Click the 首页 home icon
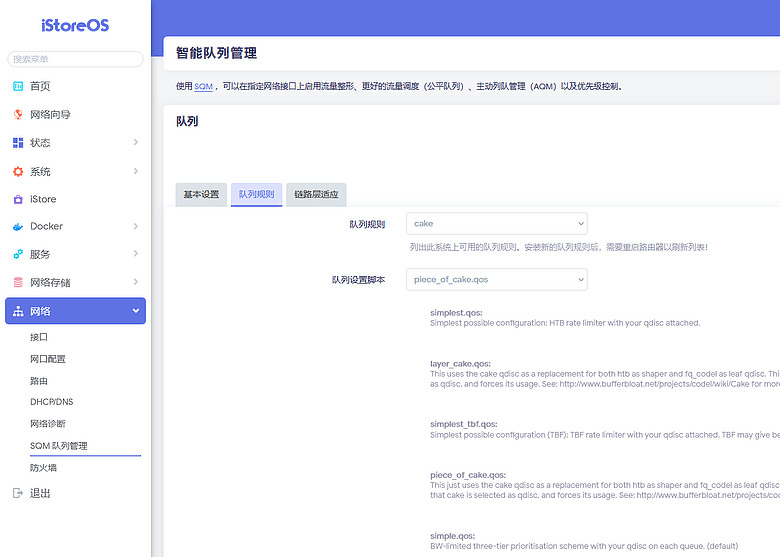Image resolution: width=780 pixels, height=557 pixels. coord(18,86)
